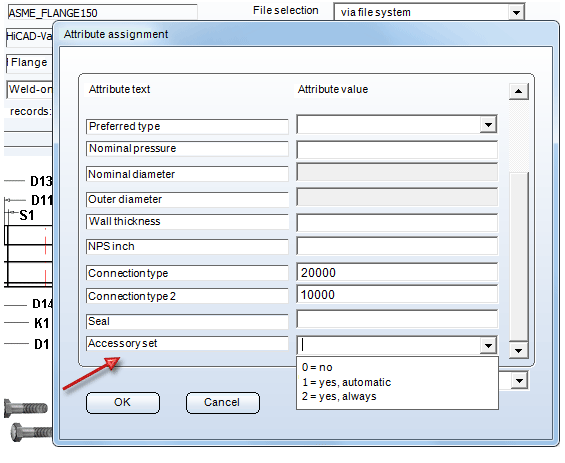
Task: Click the upper bolt thumbnail in background
Action: click(x=26, y=408)
